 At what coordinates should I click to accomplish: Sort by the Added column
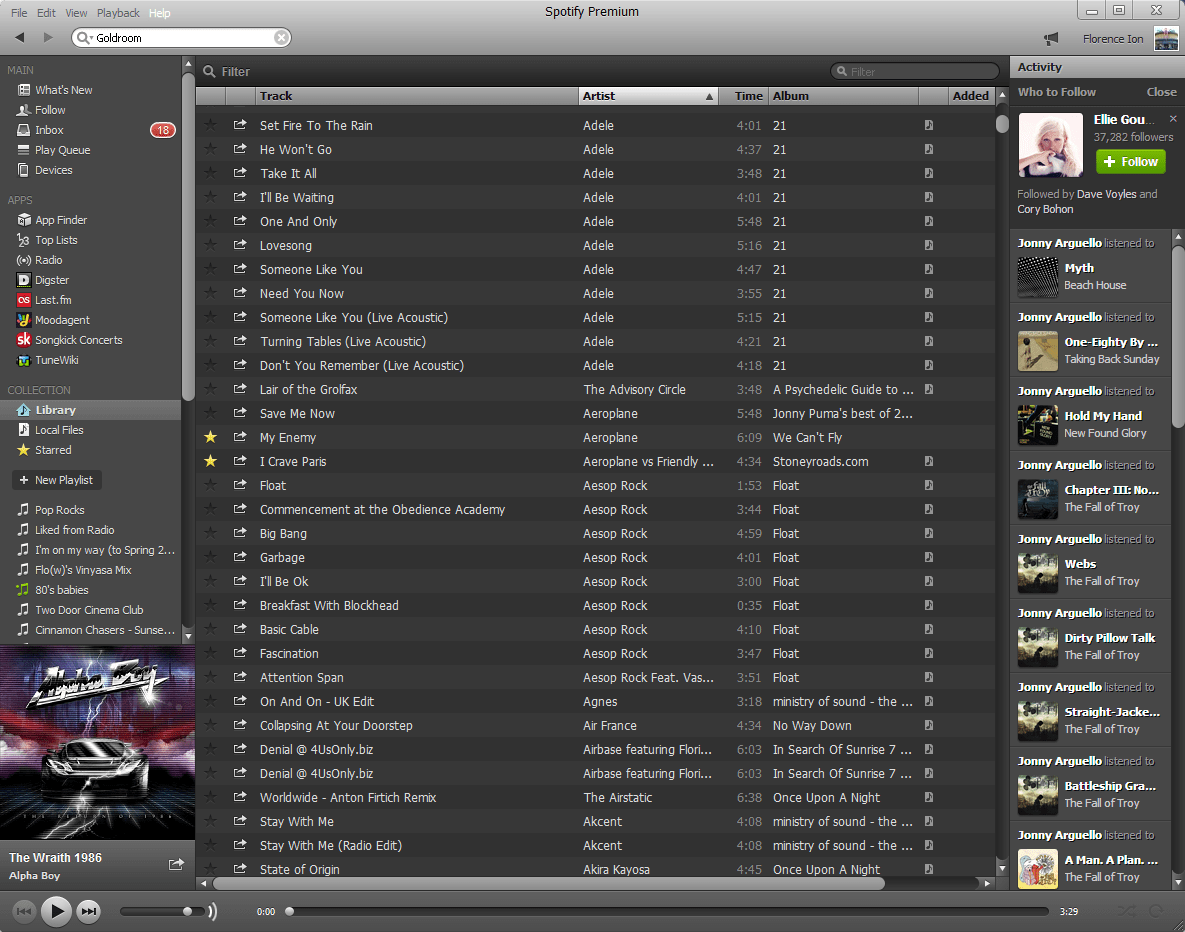coord(970,96)
